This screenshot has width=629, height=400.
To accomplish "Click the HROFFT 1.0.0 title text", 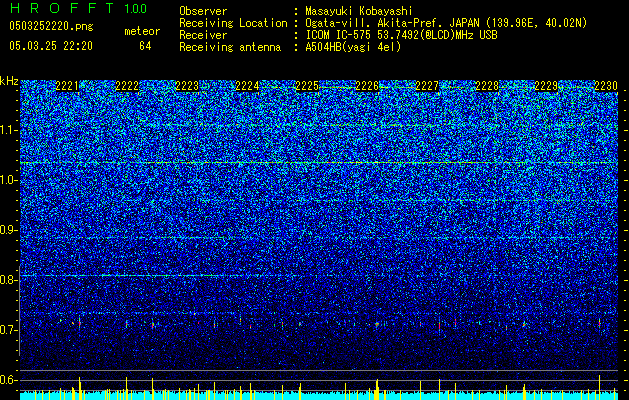I will tap(78, 8).
